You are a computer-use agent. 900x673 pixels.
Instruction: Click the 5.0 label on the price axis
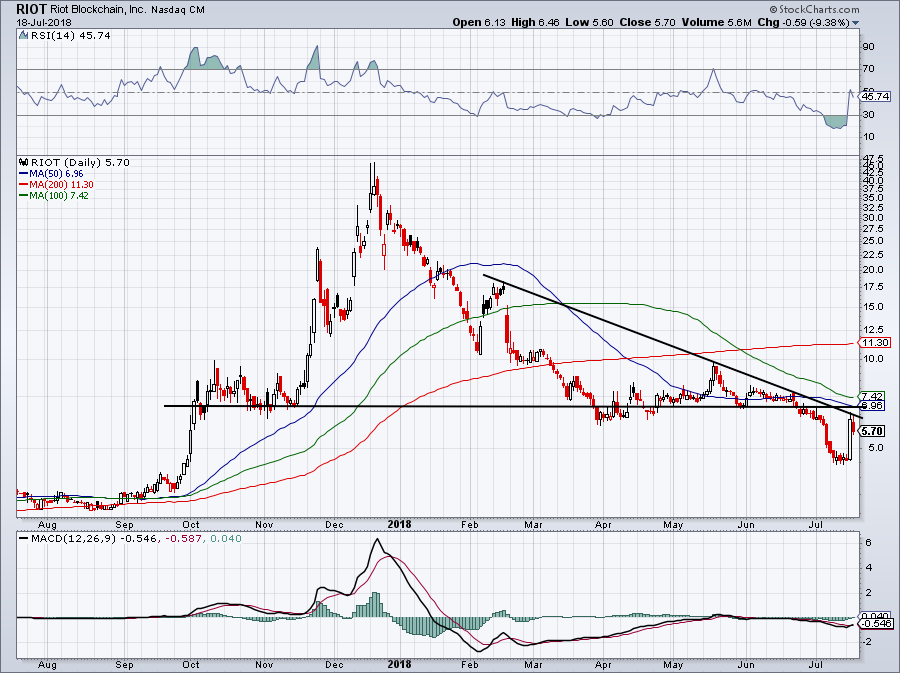(875, 448)
